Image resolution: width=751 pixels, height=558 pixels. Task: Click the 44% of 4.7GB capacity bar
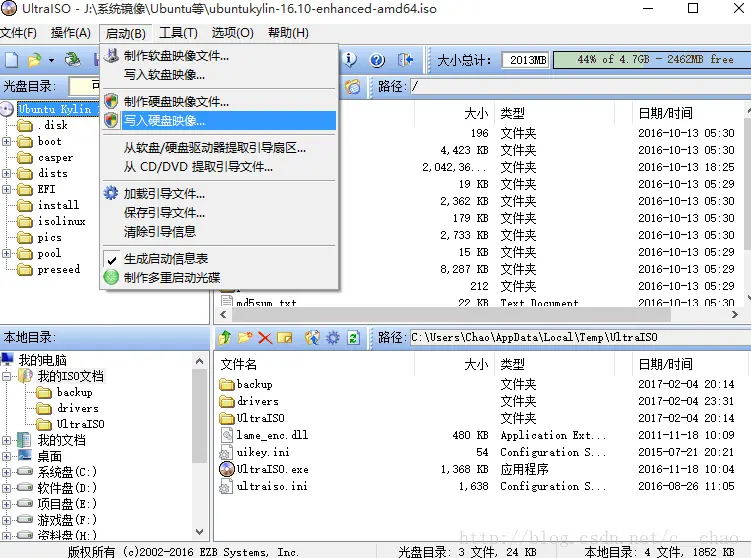point(652,60)
